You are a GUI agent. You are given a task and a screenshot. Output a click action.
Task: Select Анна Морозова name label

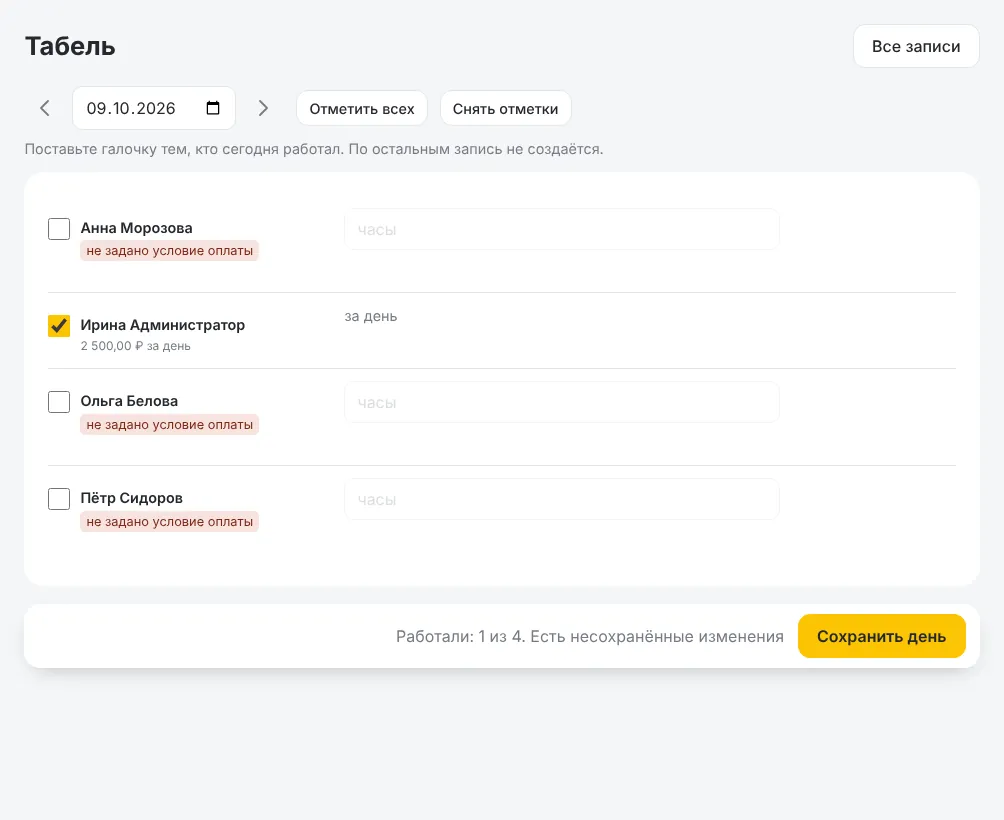(136, 228)
